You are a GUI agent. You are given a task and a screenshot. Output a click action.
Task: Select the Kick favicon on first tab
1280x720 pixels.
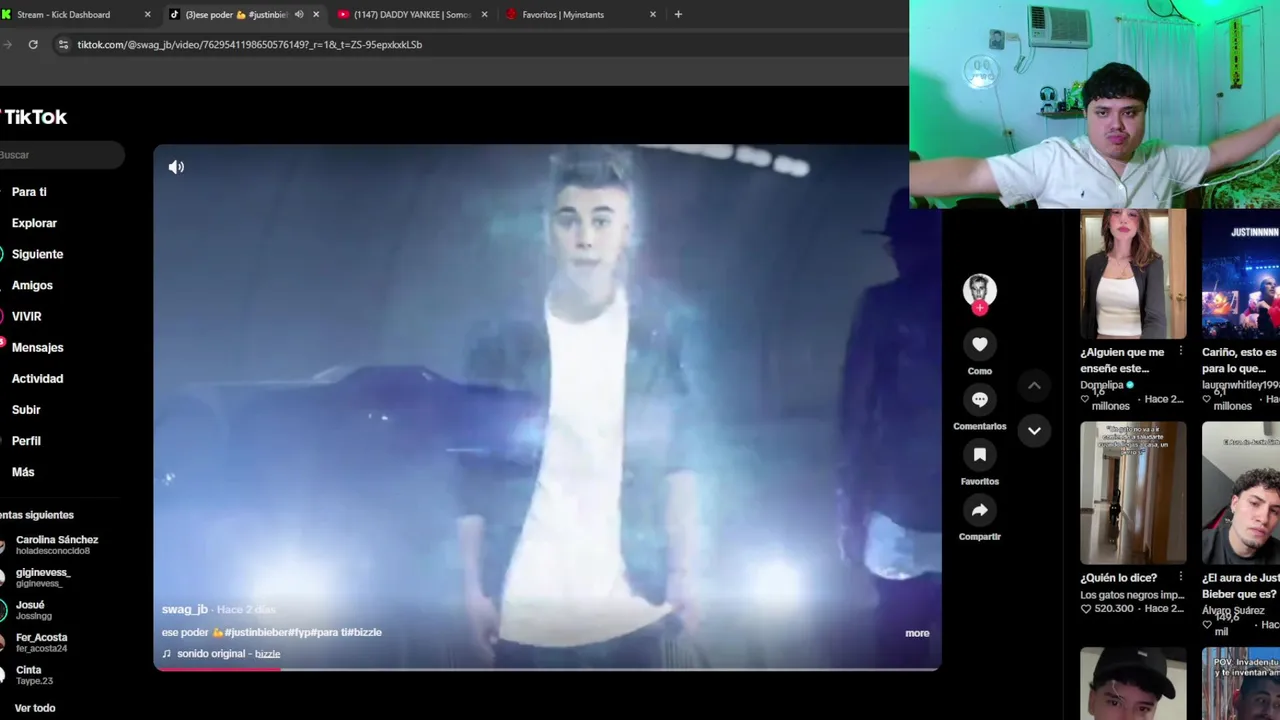[5, 15]
